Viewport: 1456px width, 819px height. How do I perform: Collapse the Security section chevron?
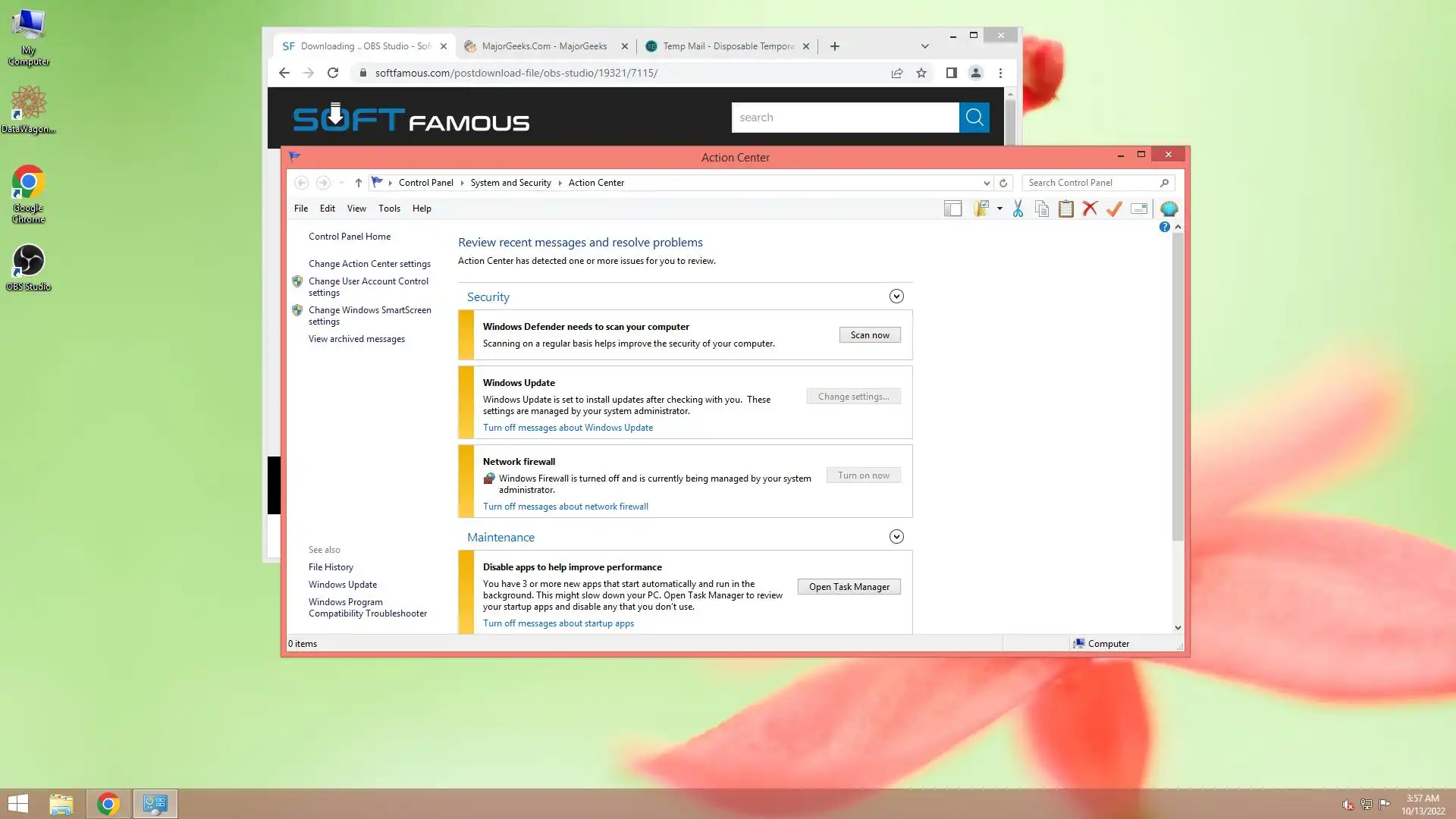click(x=896, y=297)
